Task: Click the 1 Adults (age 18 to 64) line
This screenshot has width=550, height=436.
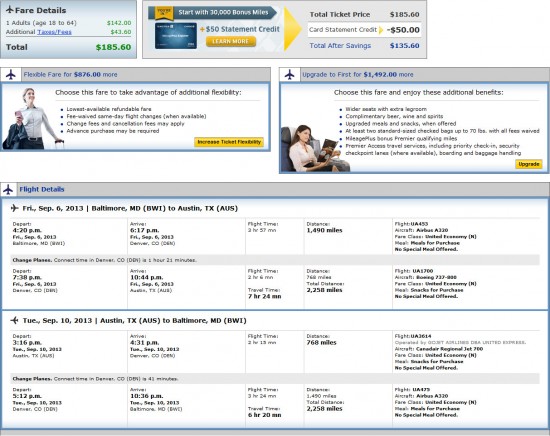Action: coord(41,23)
